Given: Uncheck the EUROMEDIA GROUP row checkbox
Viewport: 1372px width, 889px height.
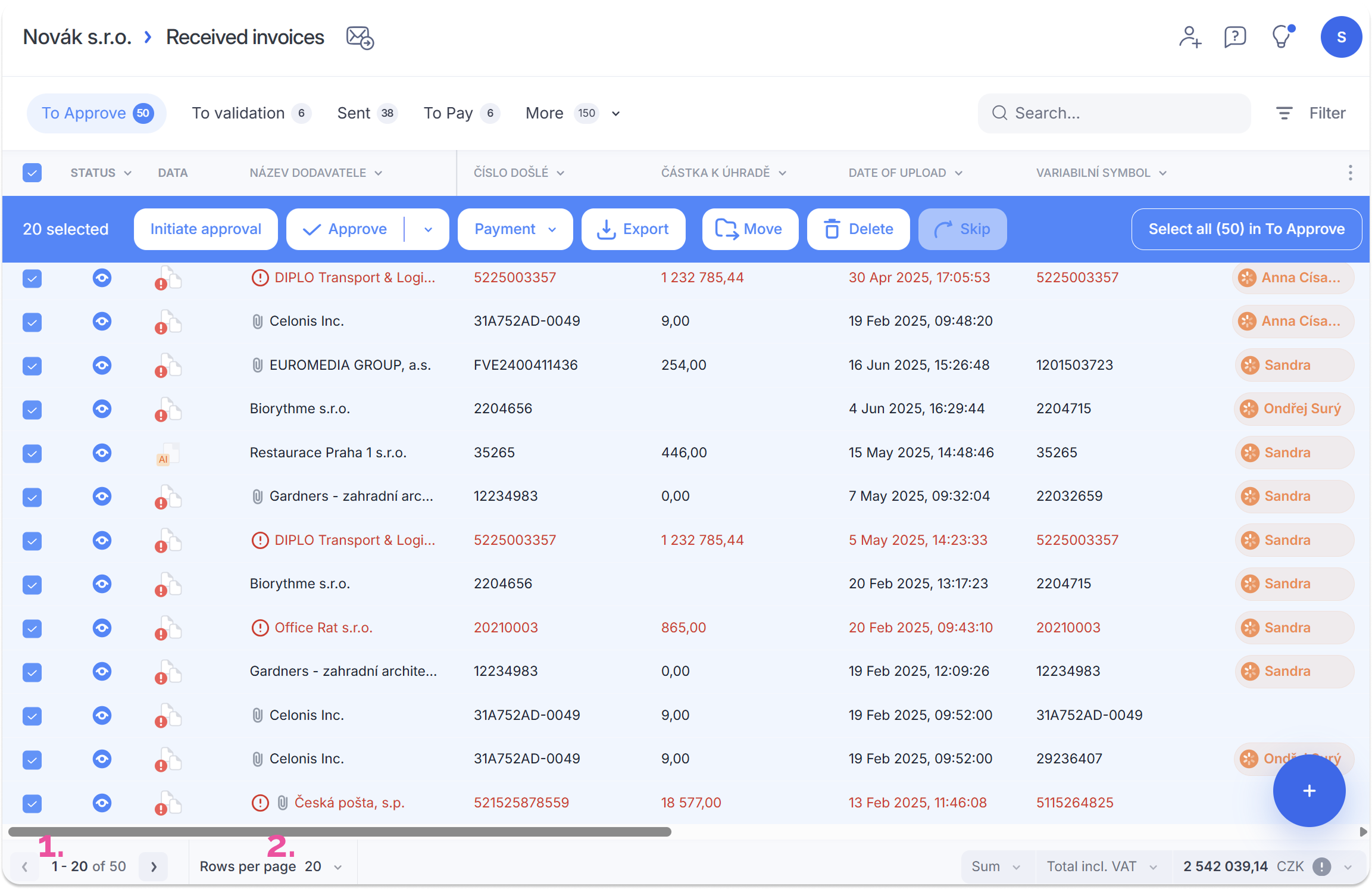Looking at the screenshot, I should [x=32, y=366].
